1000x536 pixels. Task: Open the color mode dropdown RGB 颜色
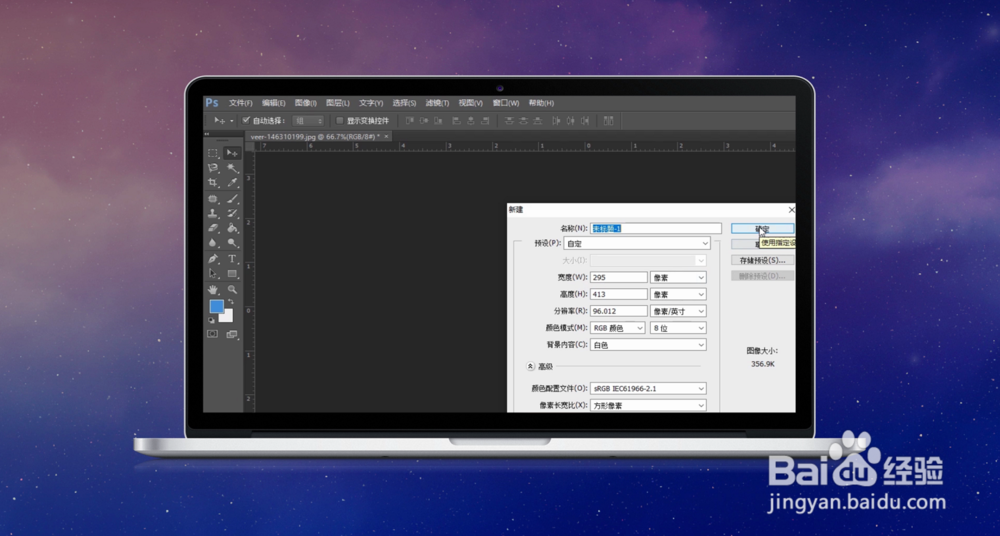[x=618, y=328]
